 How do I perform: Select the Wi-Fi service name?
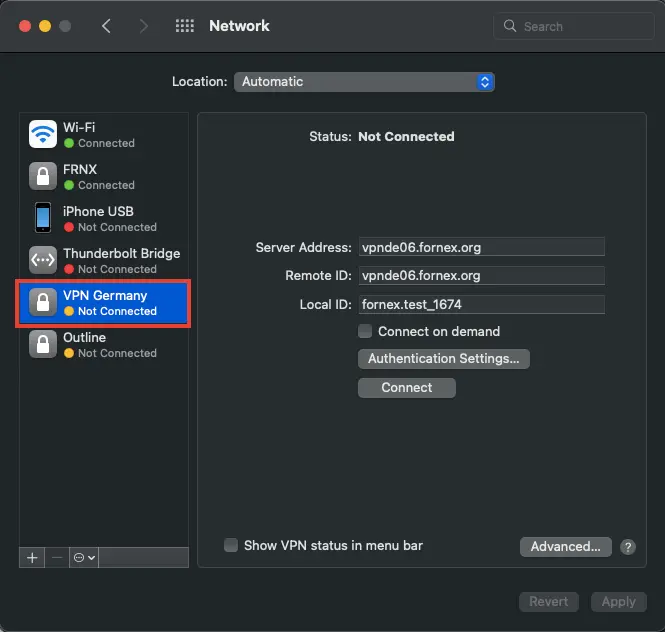tap(79, 127)
